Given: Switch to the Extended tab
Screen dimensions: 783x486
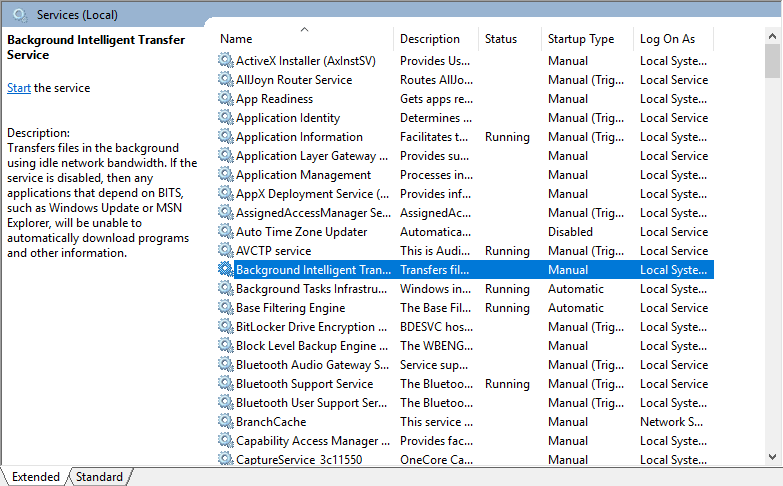Looking at the screenshot, I should tap(35, 477).
